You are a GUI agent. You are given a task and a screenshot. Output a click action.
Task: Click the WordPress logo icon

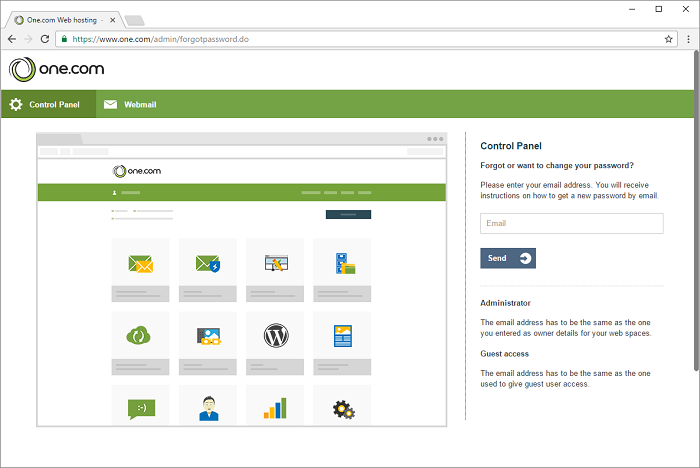[276, 335]
